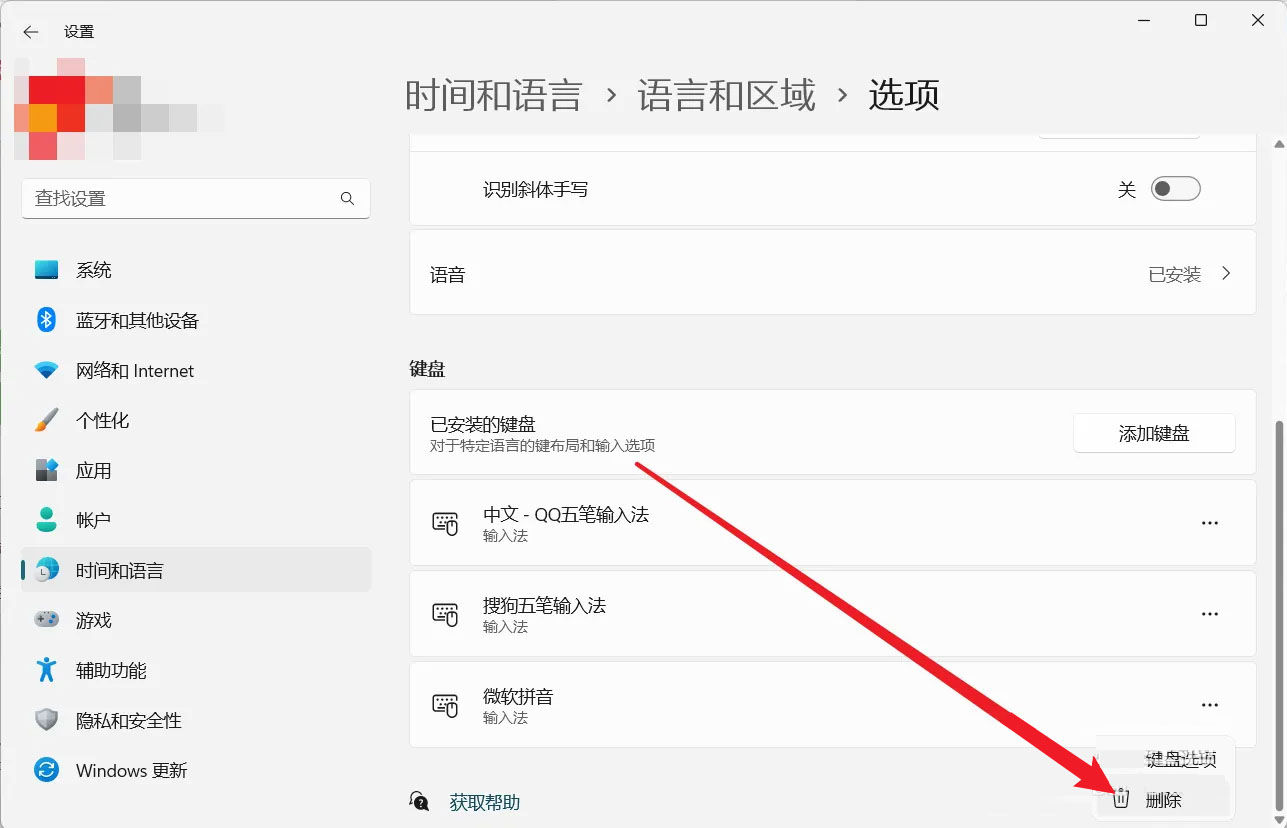Go to 语言和区域 in the breadcrumb
Screen dimensions: 1287x828
click(x=727, y=96)
